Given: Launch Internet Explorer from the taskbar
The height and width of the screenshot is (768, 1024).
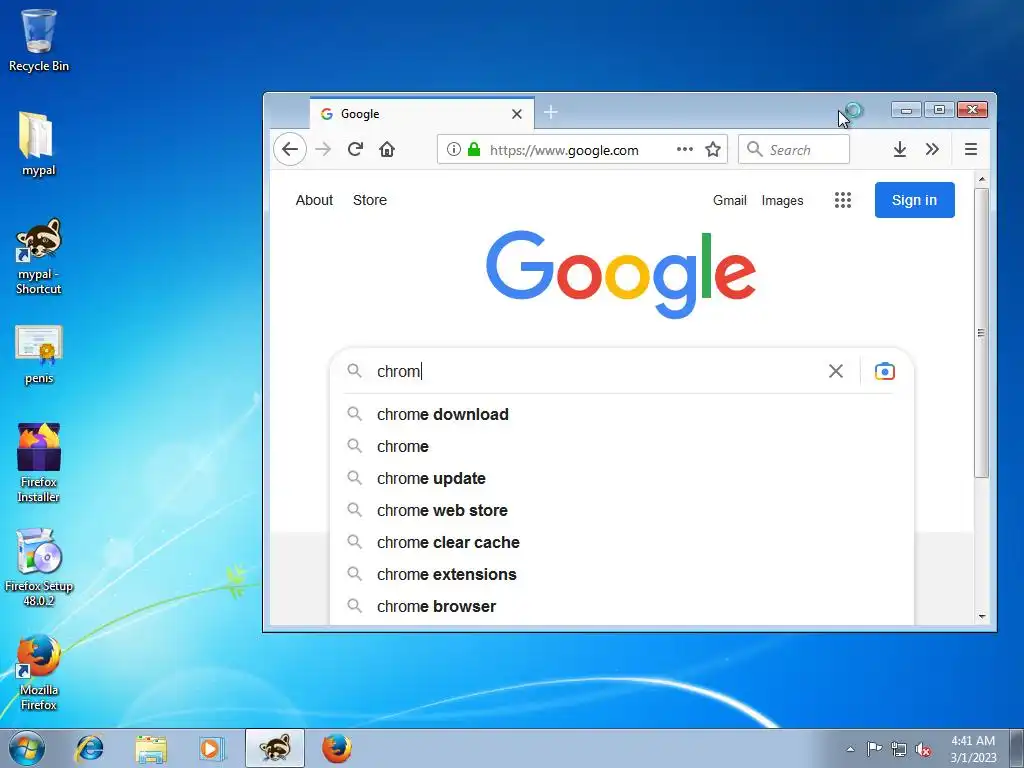Looking at the screenshot, I should pos(89,748).
